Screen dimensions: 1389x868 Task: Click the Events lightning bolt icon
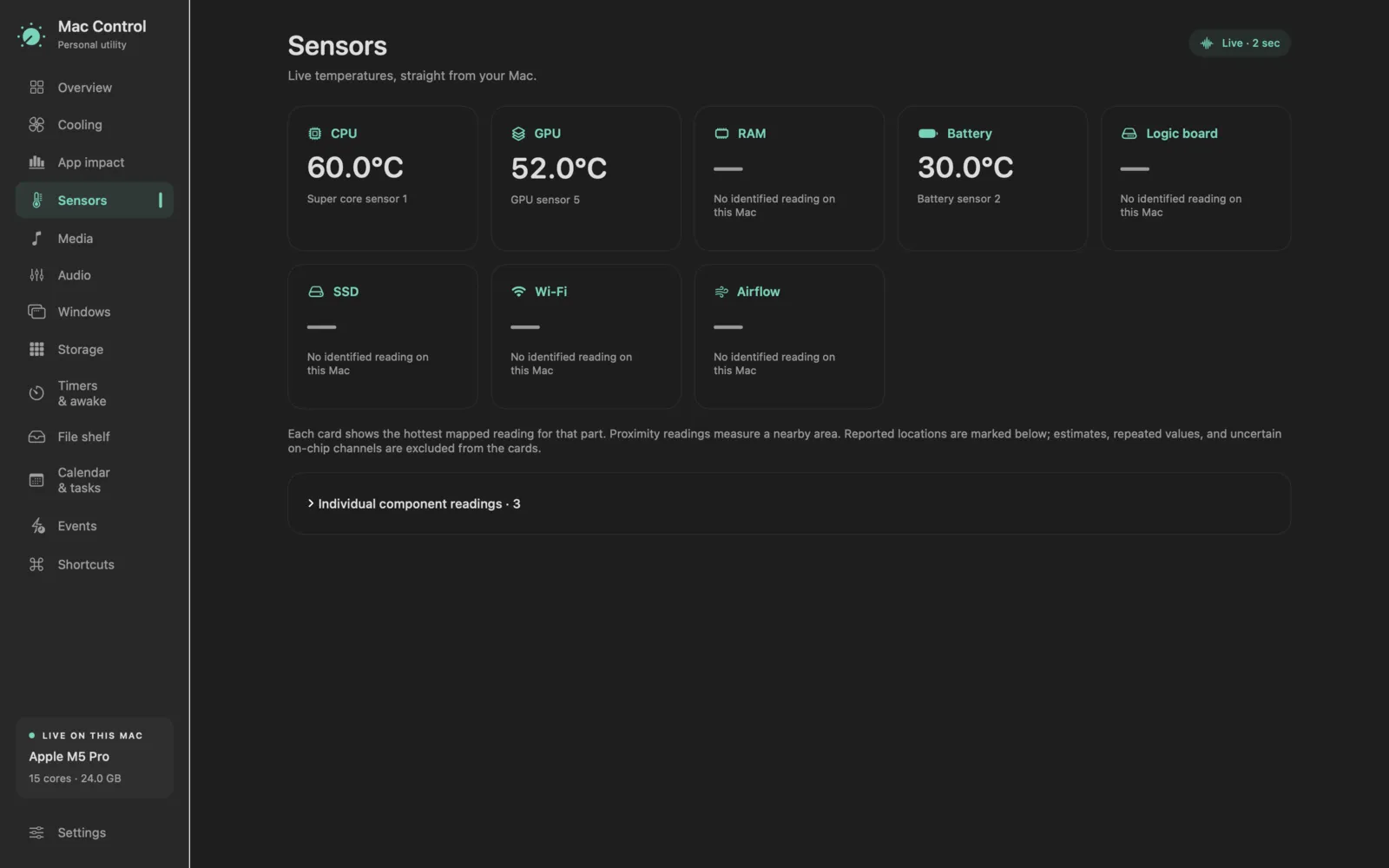click(x=37, y=526)
